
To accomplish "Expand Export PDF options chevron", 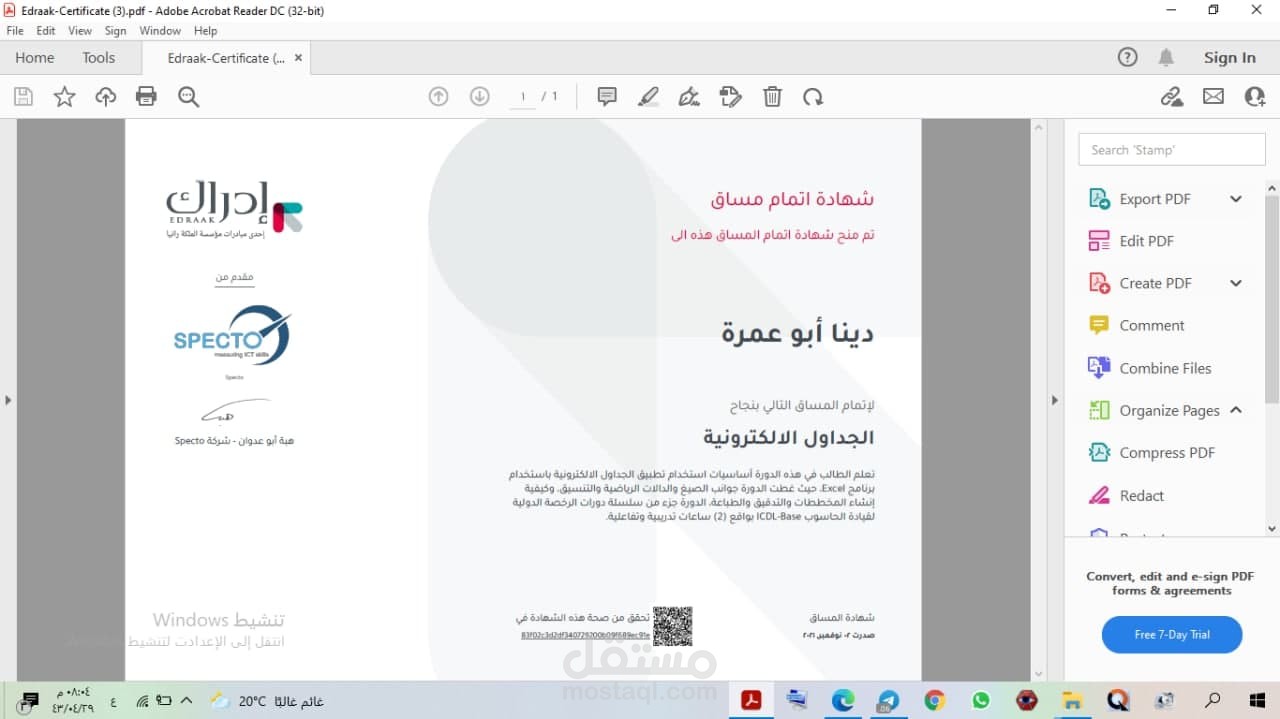I will click(1236, 199).
